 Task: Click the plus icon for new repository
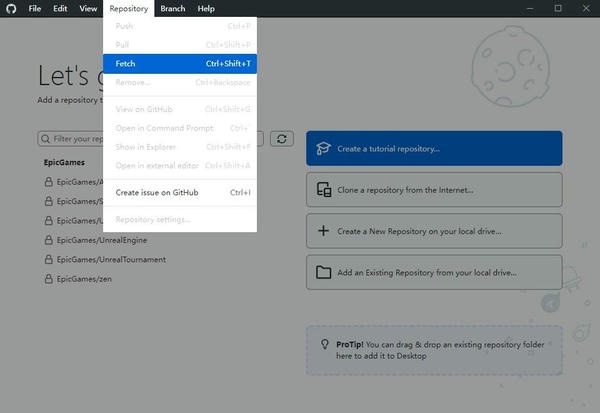click(x=323, y=231)
